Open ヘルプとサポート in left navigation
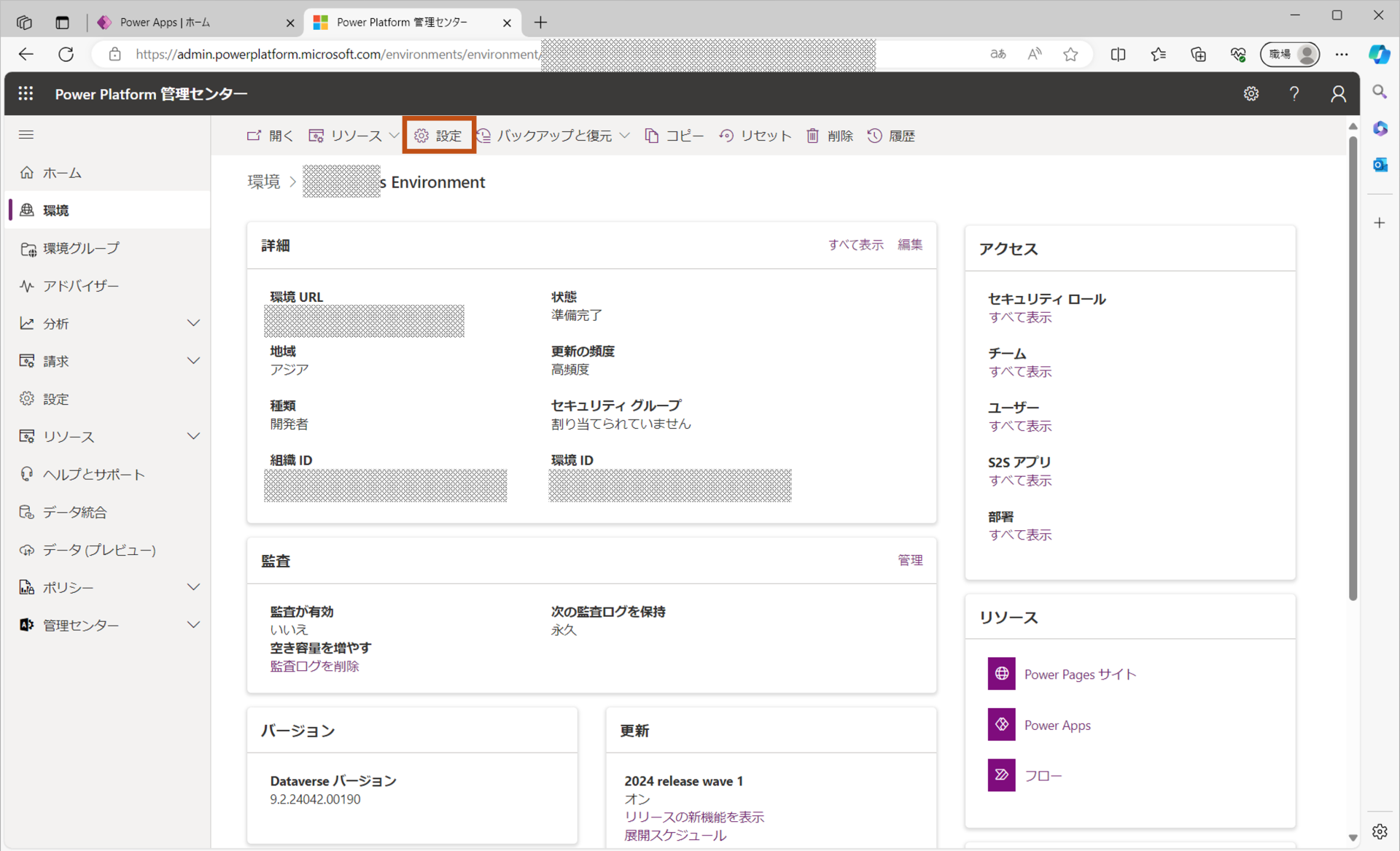This screenshot has height=851, width=1400. [x=108, y=474]
